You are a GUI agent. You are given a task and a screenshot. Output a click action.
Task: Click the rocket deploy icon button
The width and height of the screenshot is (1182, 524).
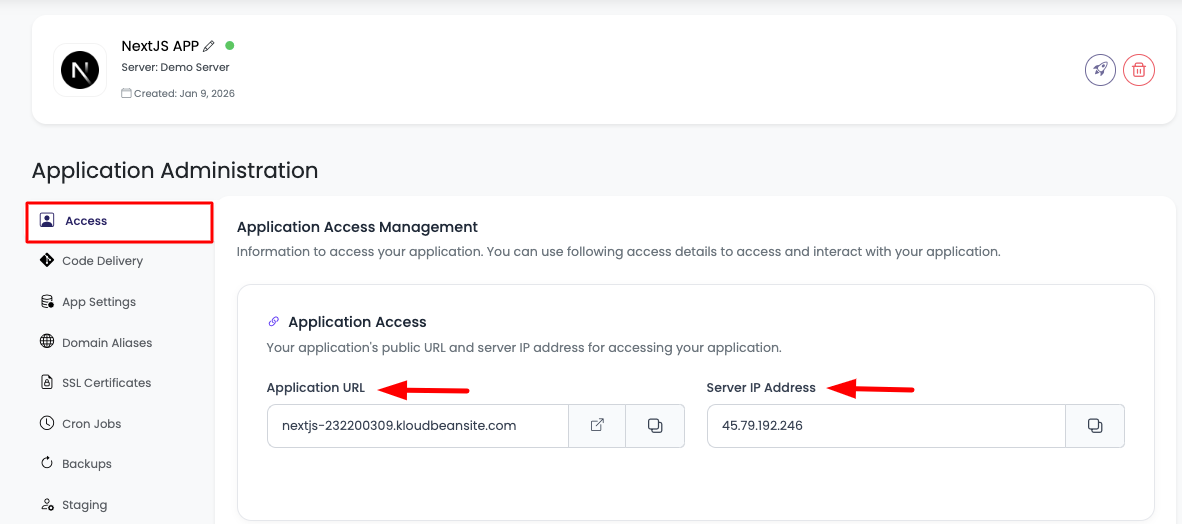point(1100,70)
